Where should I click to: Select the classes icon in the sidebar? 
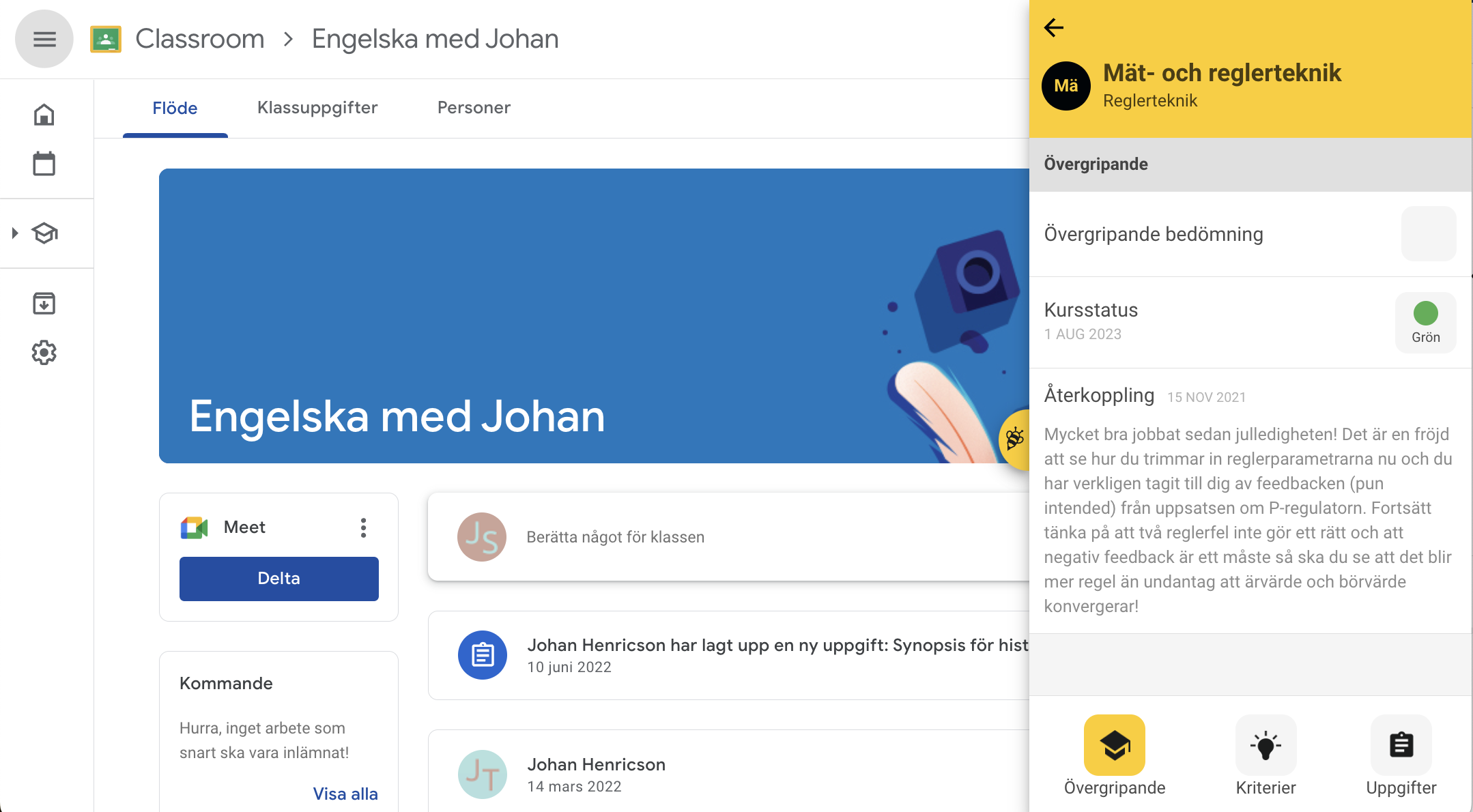[x=44, y=233]
